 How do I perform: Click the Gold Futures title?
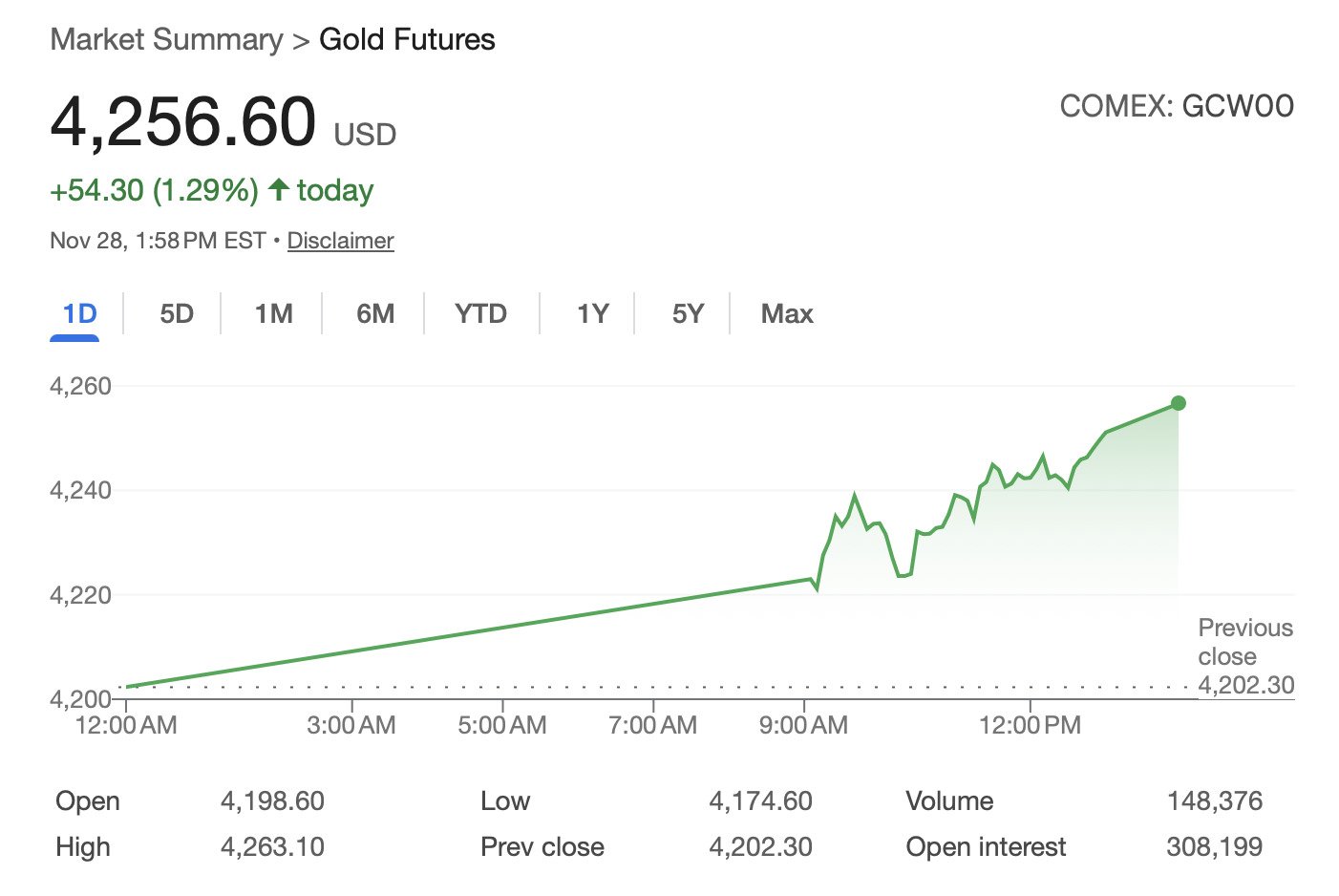[x=407, y=40]
